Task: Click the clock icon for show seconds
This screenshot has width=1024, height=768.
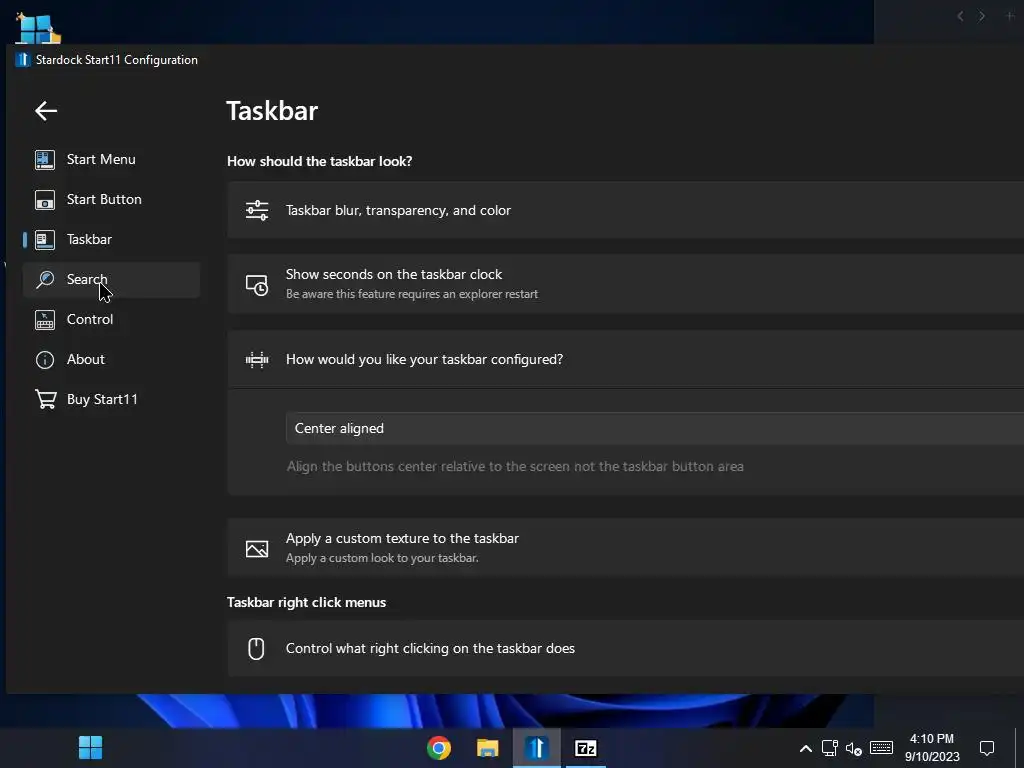Action: pos(257,285)
